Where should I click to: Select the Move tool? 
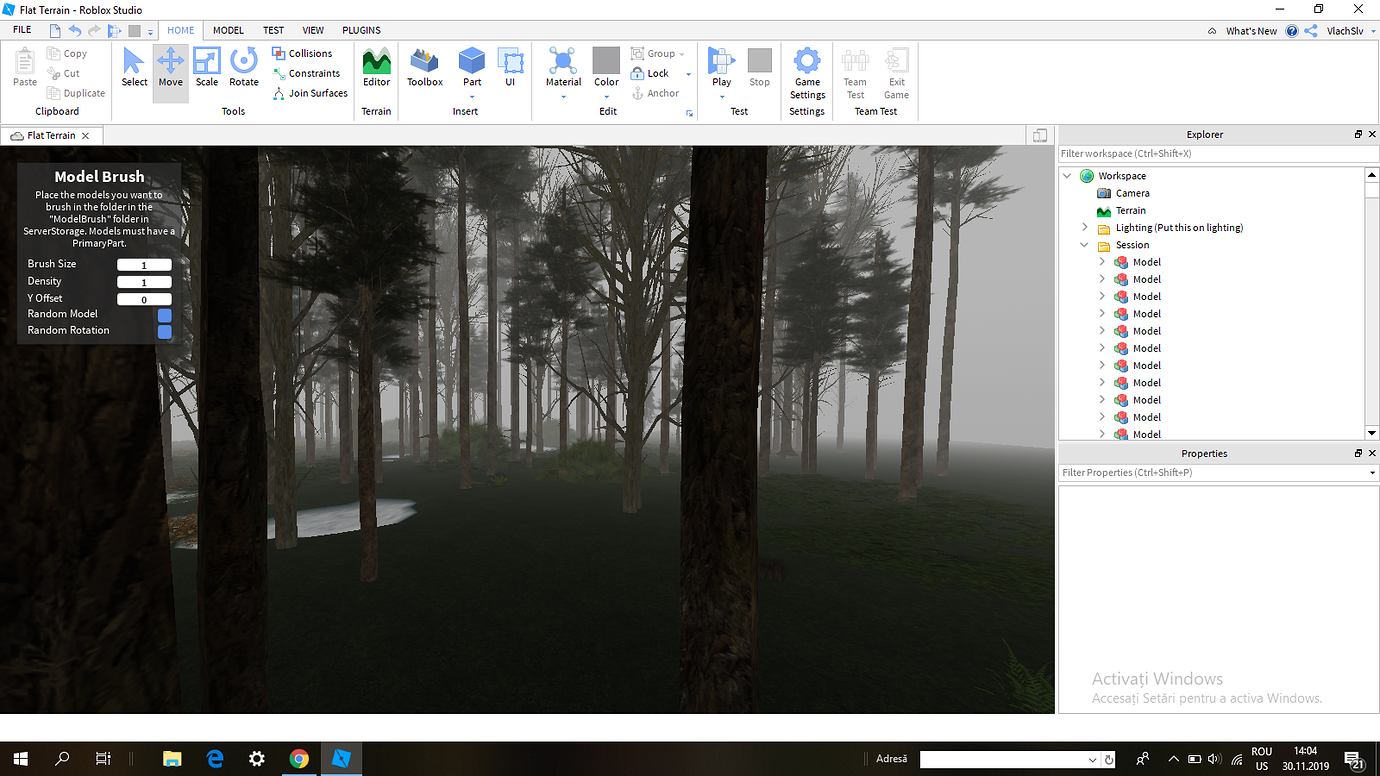click(170, 70)
